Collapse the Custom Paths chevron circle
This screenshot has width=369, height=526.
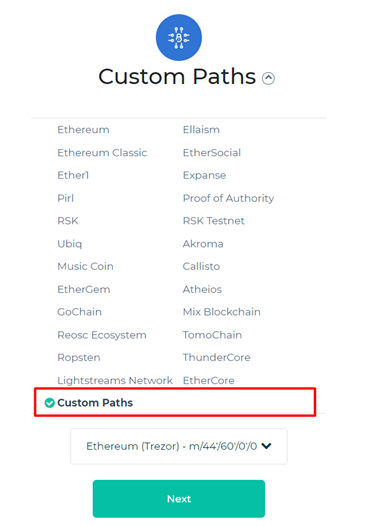pyautogui.click(x=268, y=78)
